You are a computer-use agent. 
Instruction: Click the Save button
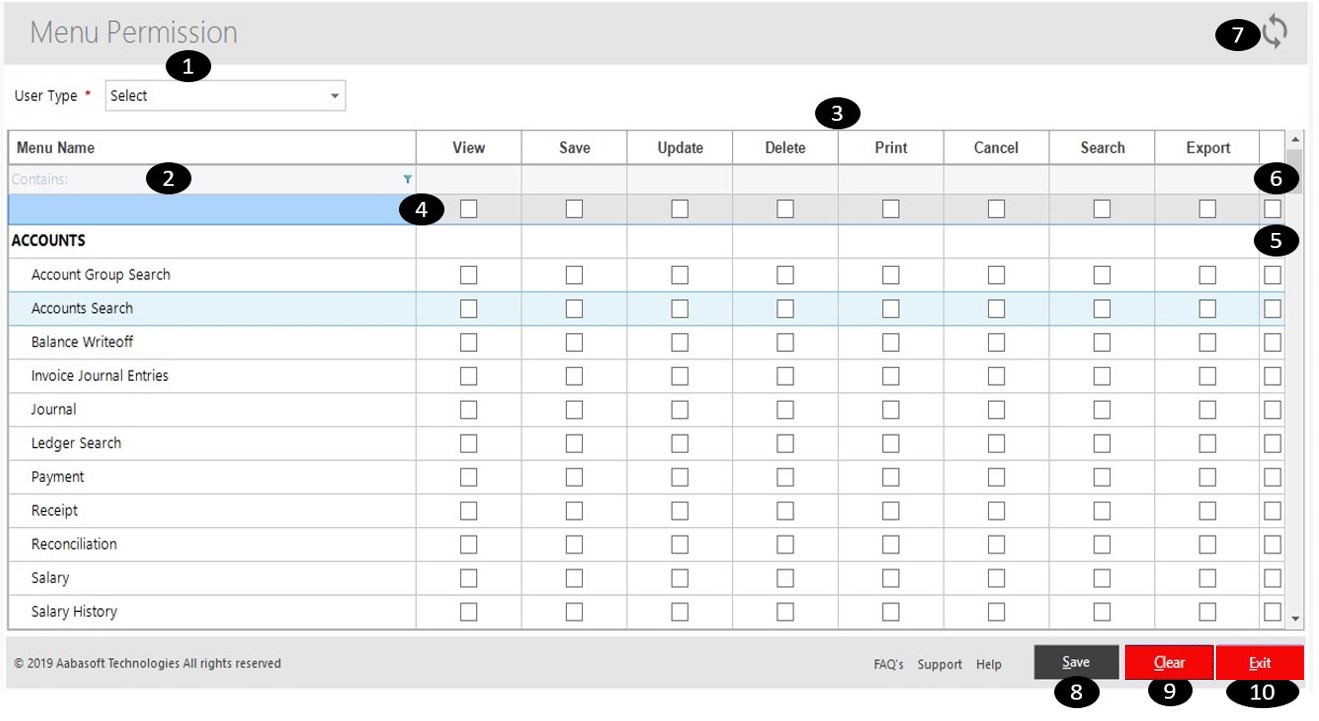[1075, 661]
